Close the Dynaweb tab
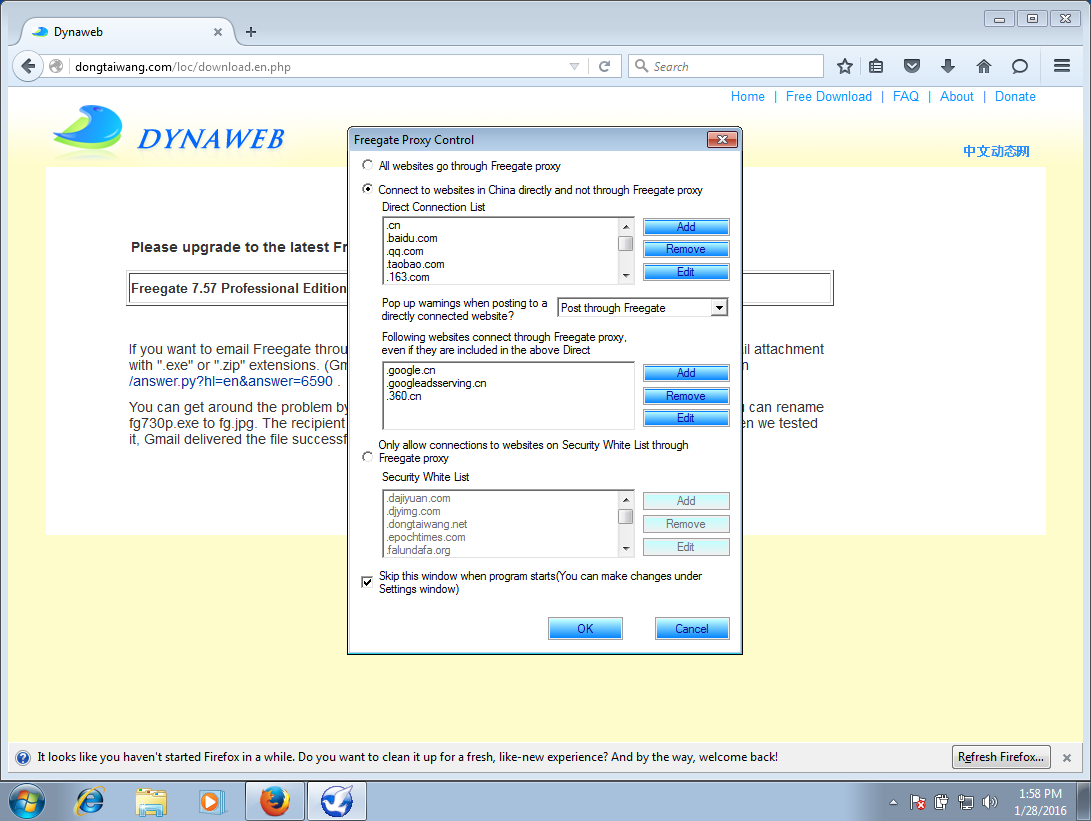Screen dimensions: 1091x821 click(x=218, y=32)
